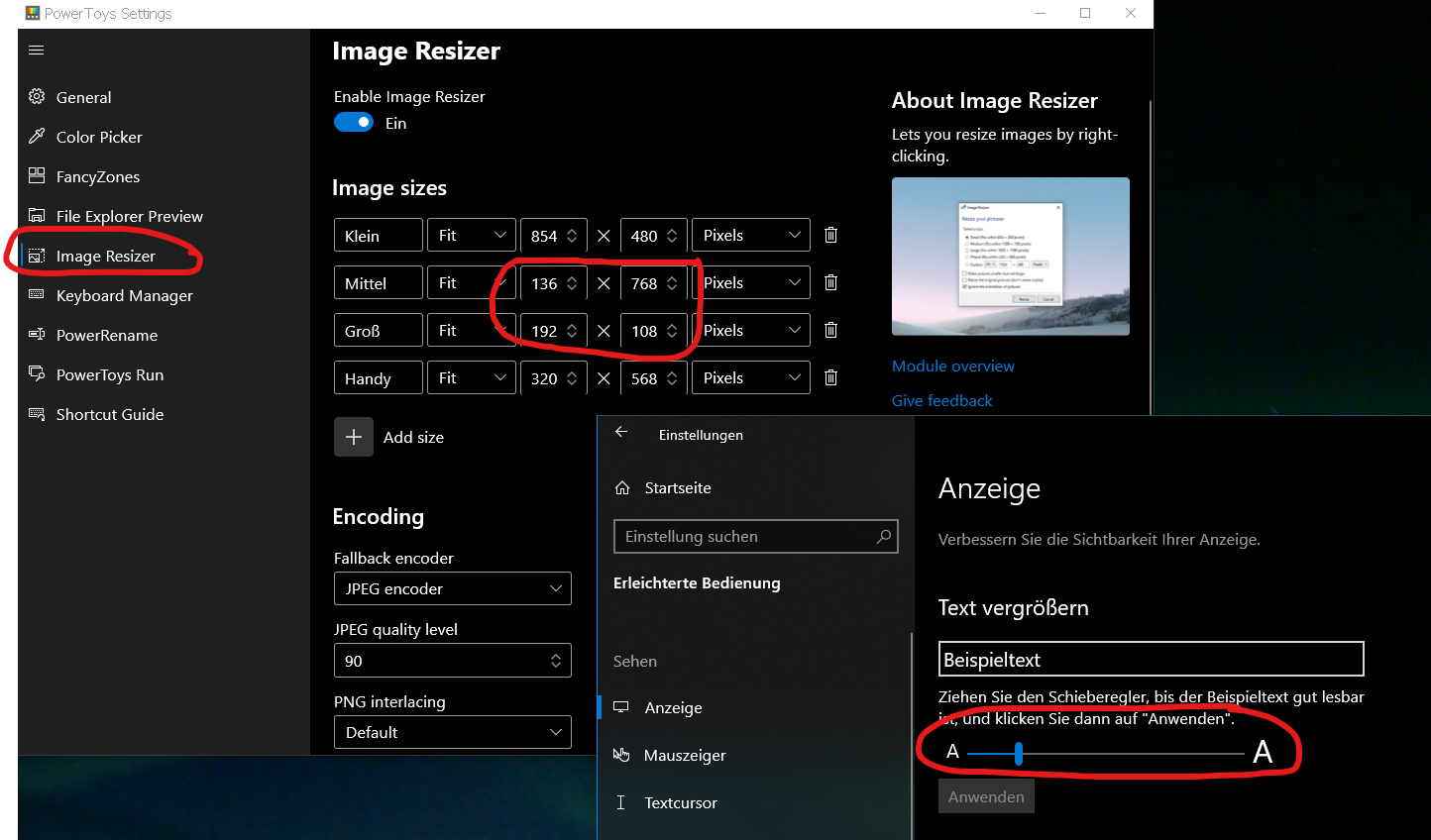This screenshot has width=1431, height=840.
Task: Click the back arrow in Einstellungen
Action: 622,432
